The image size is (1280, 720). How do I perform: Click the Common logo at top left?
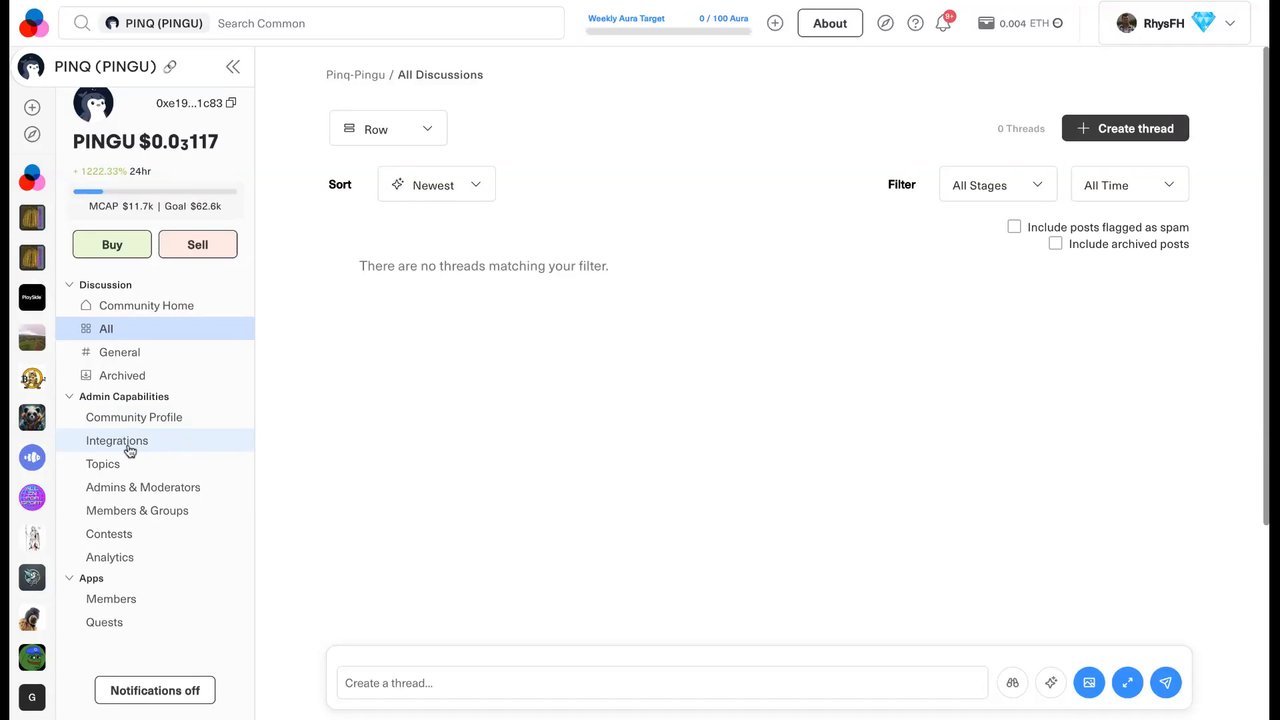pos(33,23)
